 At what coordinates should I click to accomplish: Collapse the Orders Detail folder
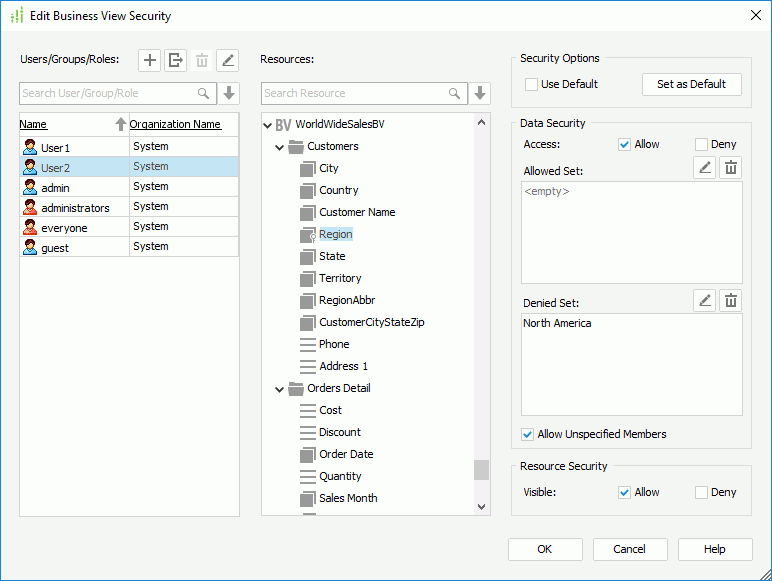(280, 389)
